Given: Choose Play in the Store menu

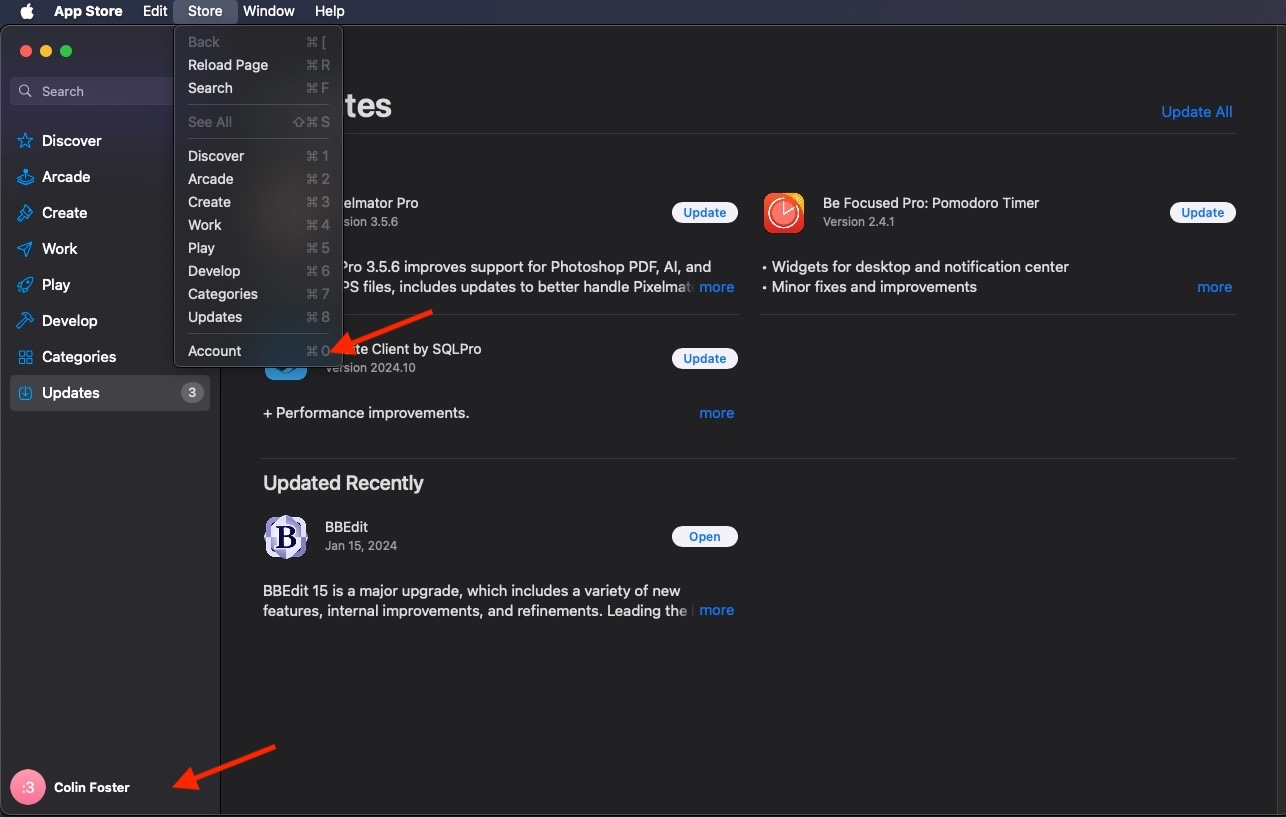Looking at the screenshot, I should pos(259,248).
